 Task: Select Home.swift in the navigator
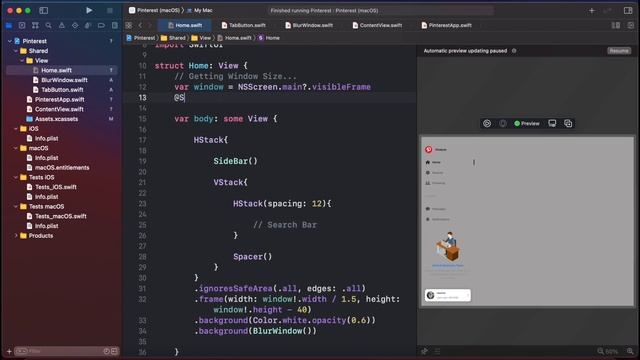(62, 70)
